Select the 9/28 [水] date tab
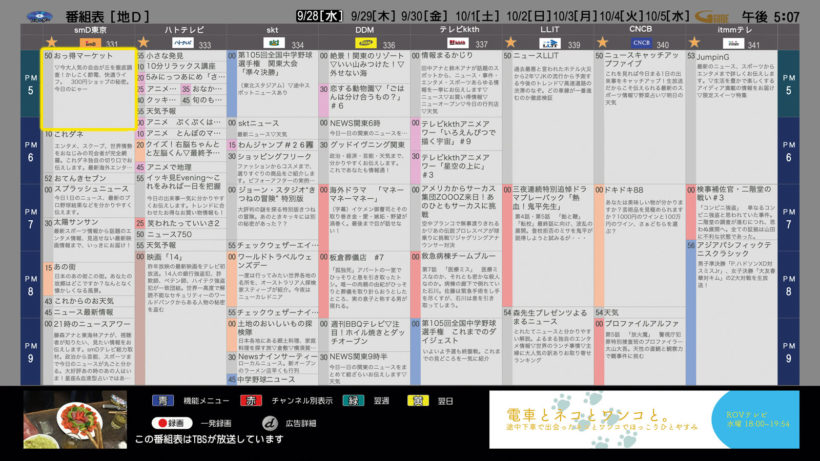 [x=320, y=16]
